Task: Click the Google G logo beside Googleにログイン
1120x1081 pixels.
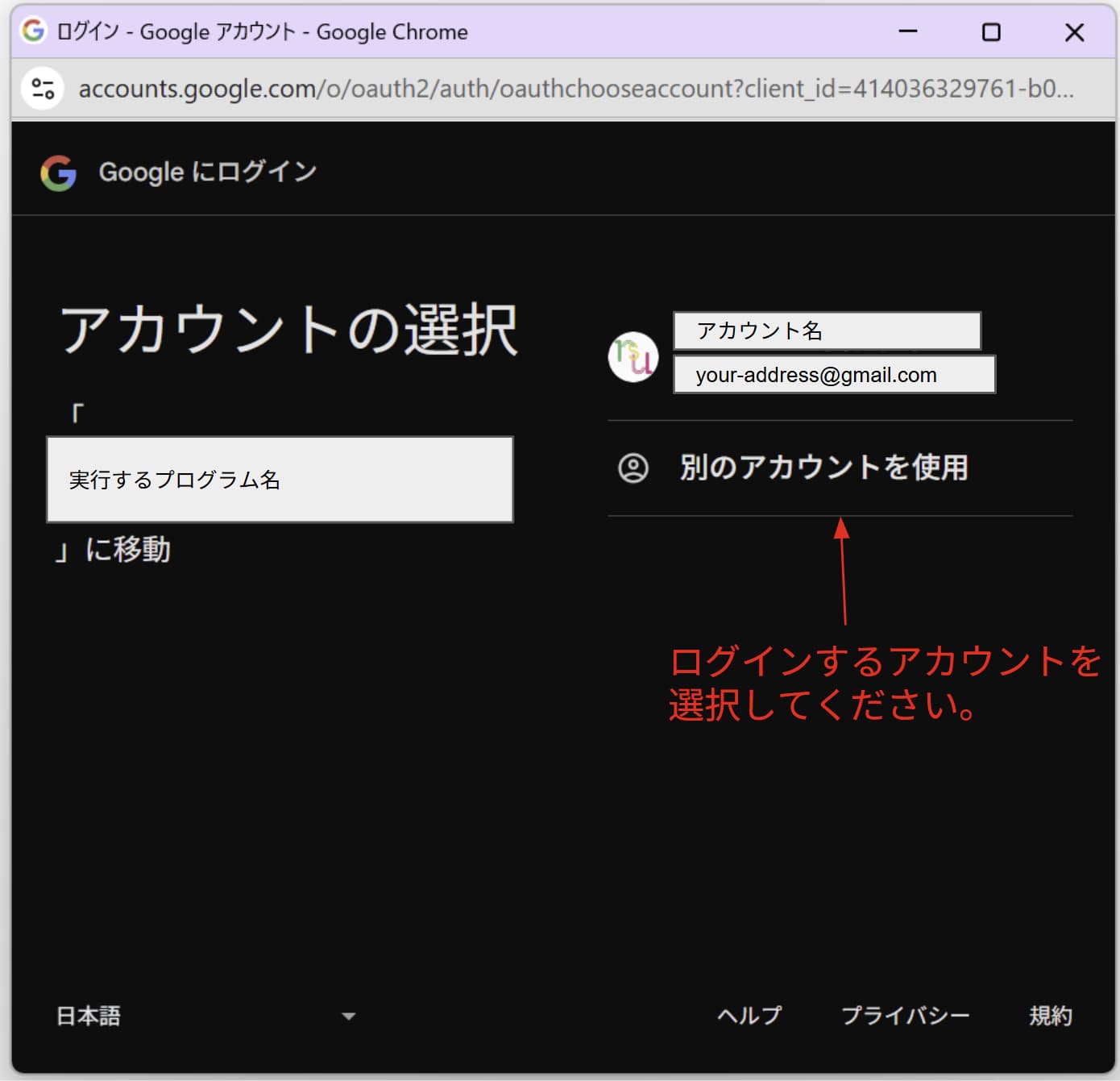Action: click(x=58, y=172)
